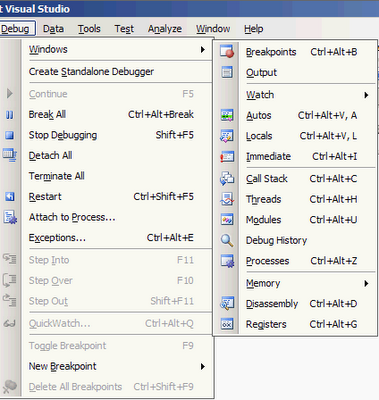Screen dimensions: 379x400
Task: Click the Detach All icon
Action: (10, 155)
